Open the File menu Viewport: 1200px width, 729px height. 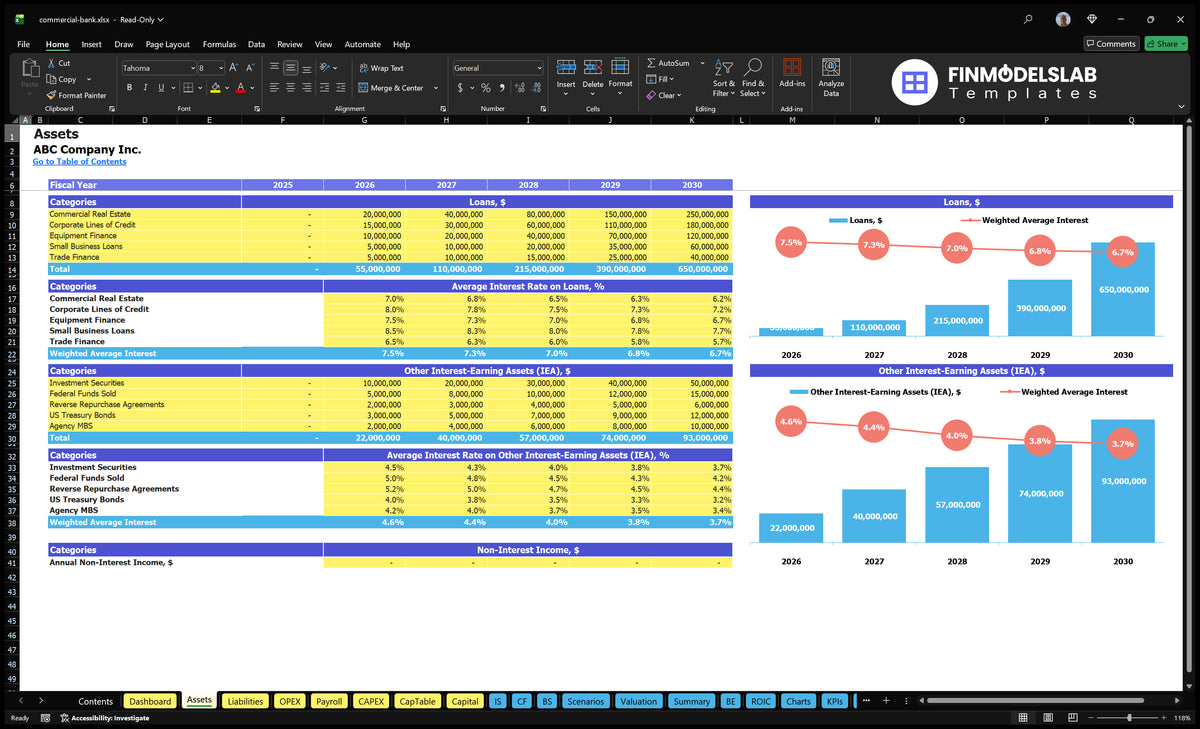tap(23, 44)
